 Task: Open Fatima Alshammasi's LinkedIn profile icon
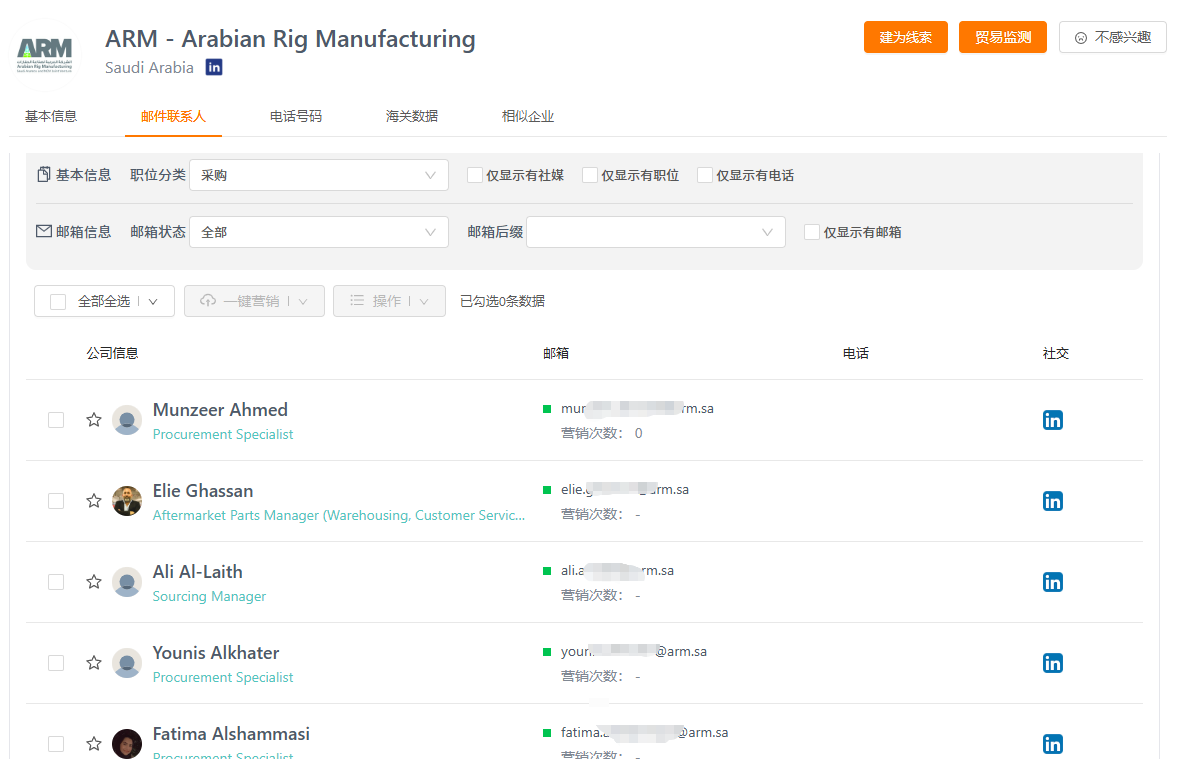[1052, 744]
